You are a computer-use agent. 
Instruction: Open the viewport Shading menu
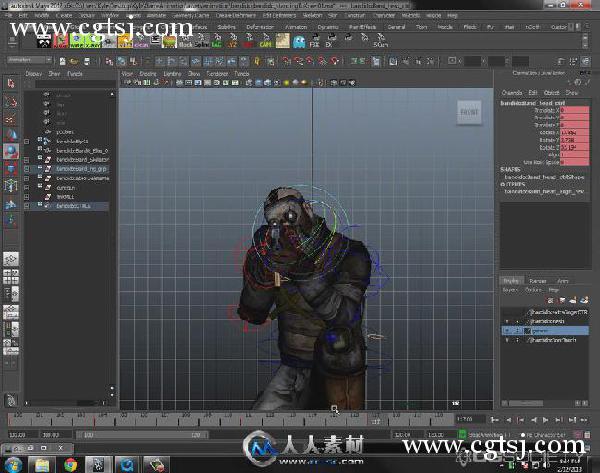(148, 74)
